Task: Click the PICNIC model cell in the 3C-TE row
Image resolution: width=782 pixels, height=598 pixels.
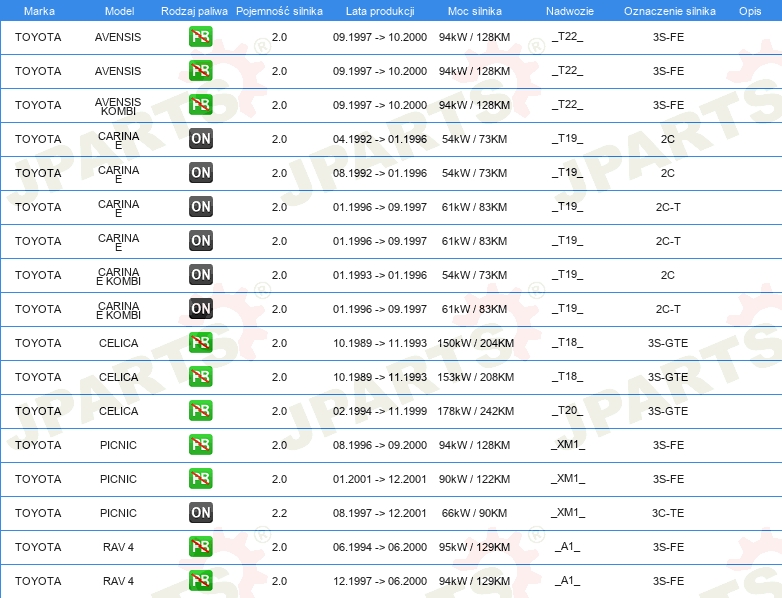Action: coord(118,513)
